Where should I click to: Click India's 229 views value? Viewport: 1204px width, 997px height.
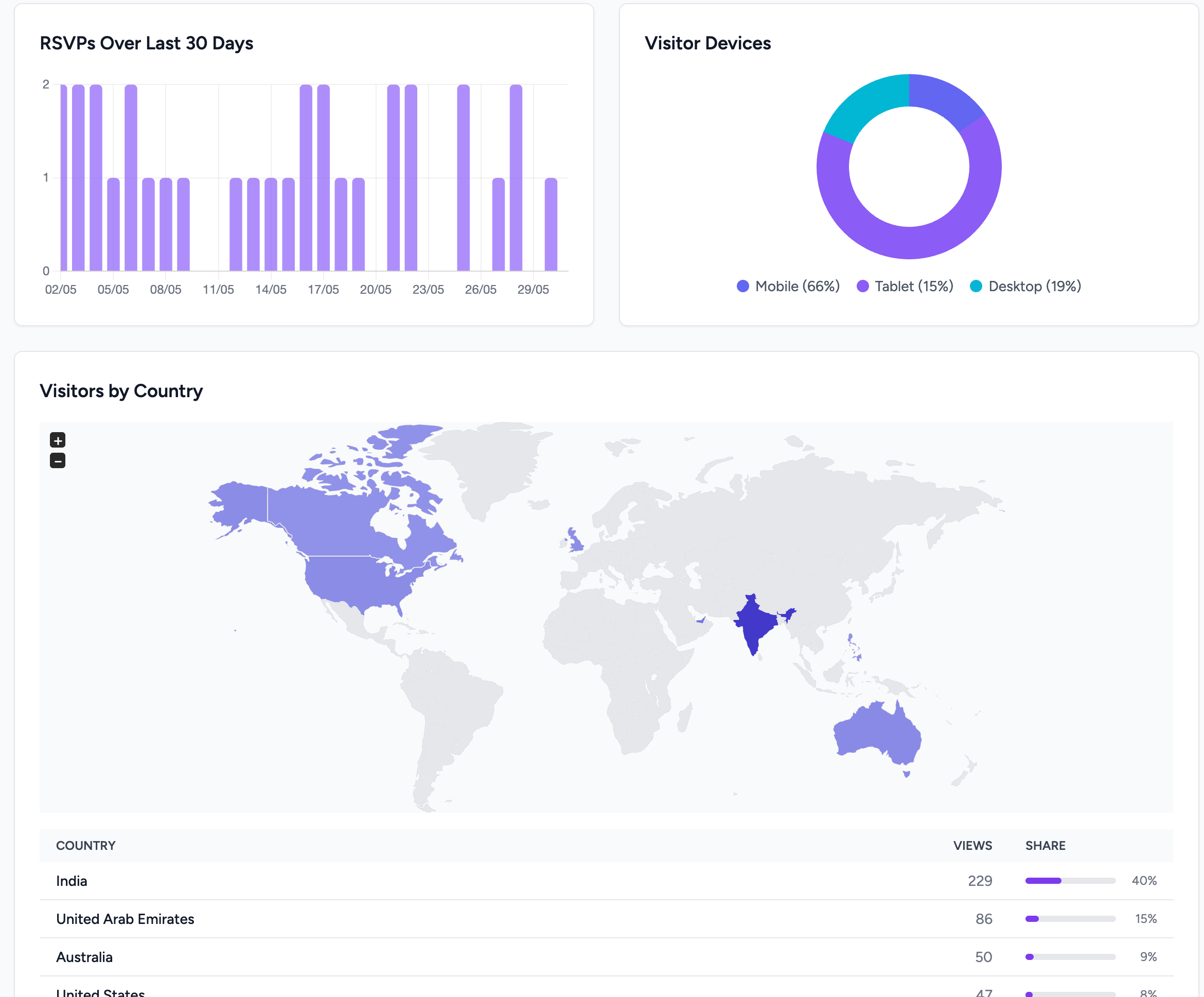point(980,881)
